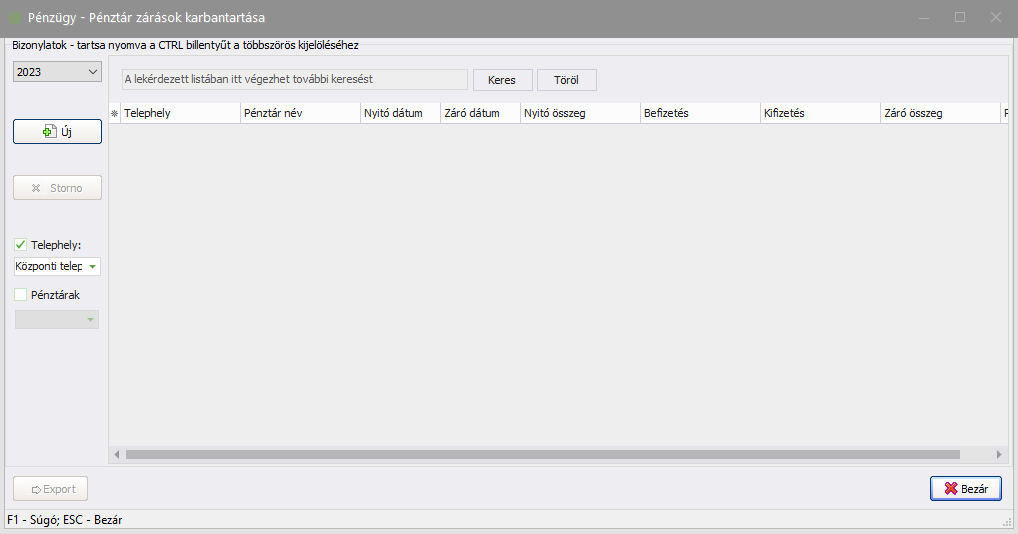Click the grid selector asterisk icon
1018x534 pixels.
pyautogui.click(x=114, y=114)
